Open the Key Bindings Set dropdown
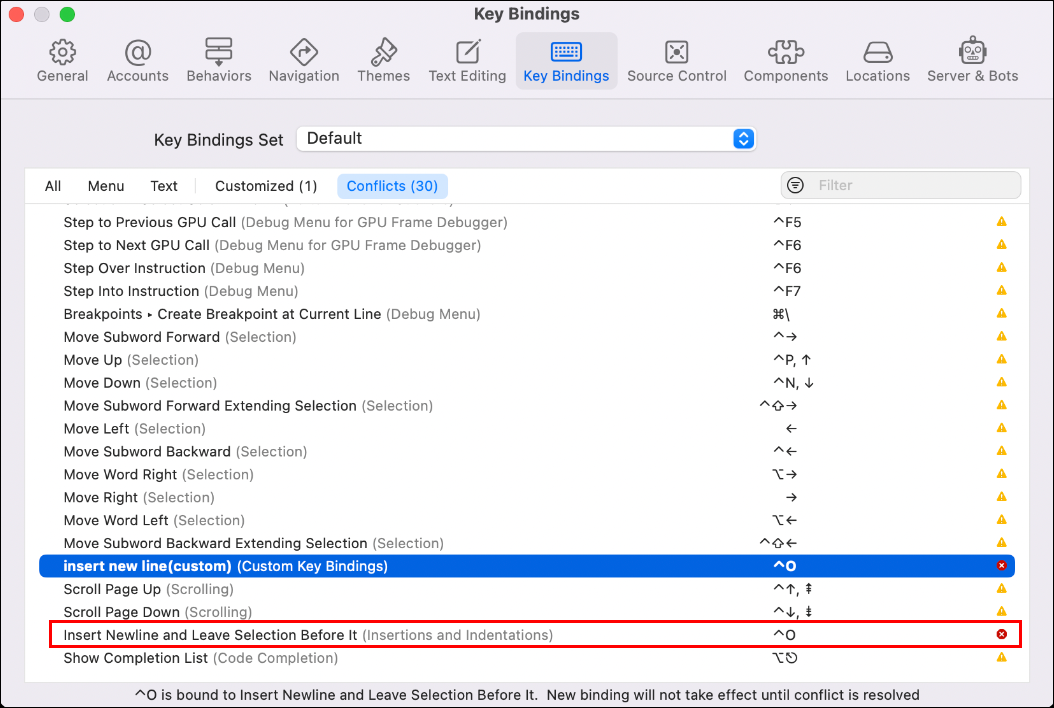Screen dimensions: 1054x708 526,139
